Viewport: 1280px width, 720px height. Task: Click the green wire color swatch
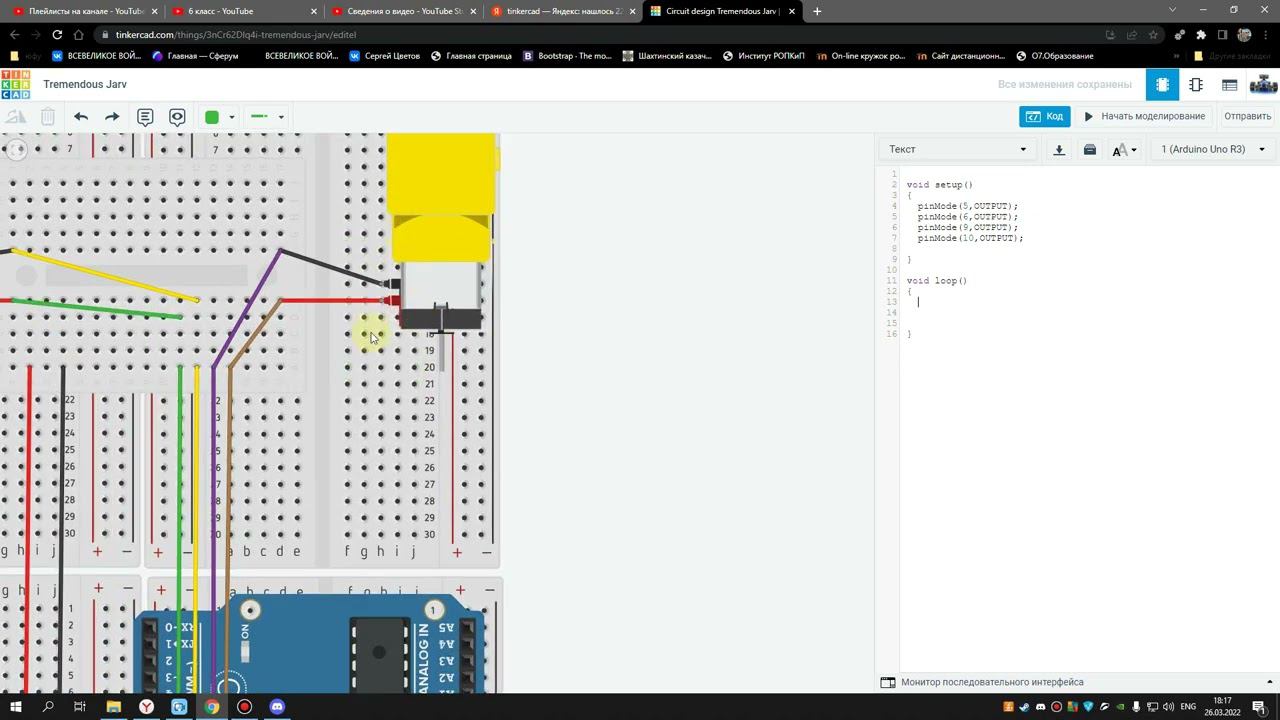pos(212,117)
